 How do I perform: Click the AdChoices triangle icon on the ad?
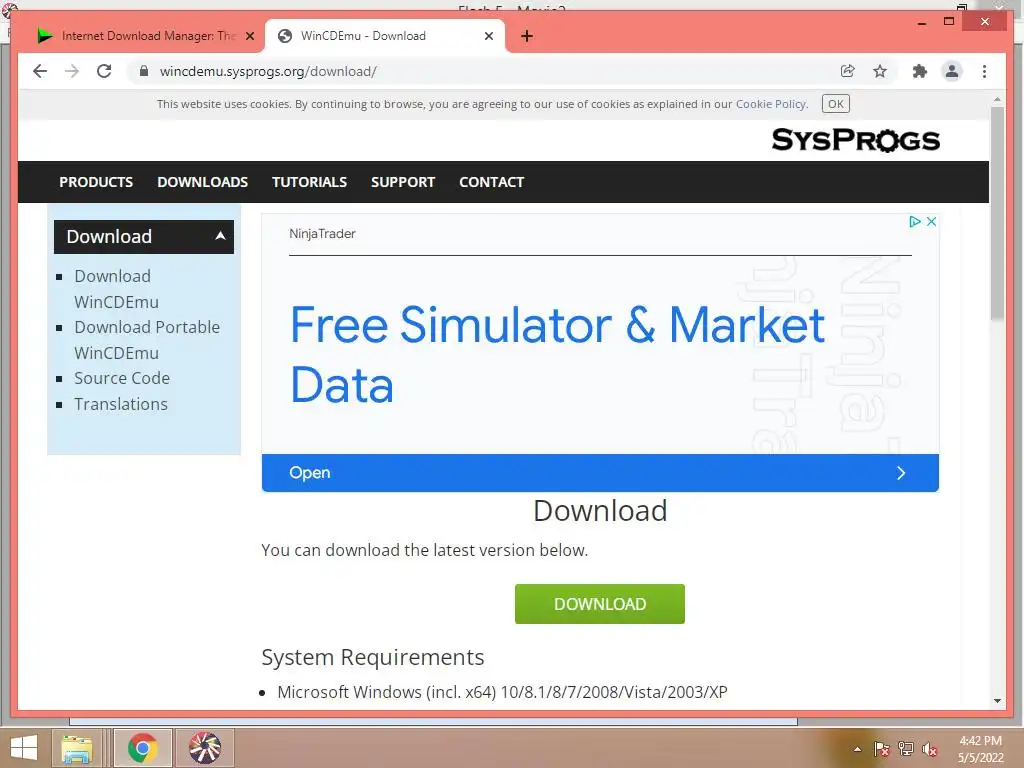pos(915,221)
